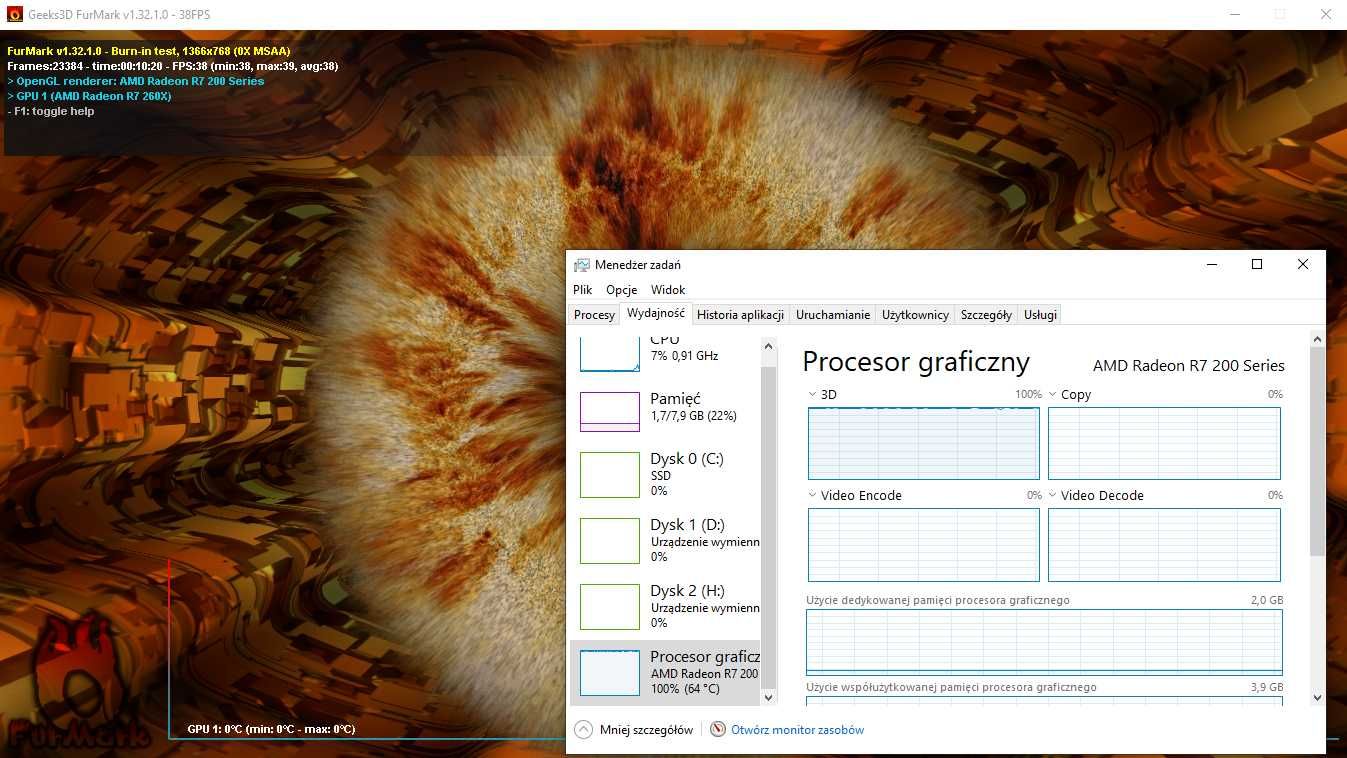The width and height of the screenshot is (1347, 758).
Task: Open the 3D engine dropdown
Action: click(812, 394)
